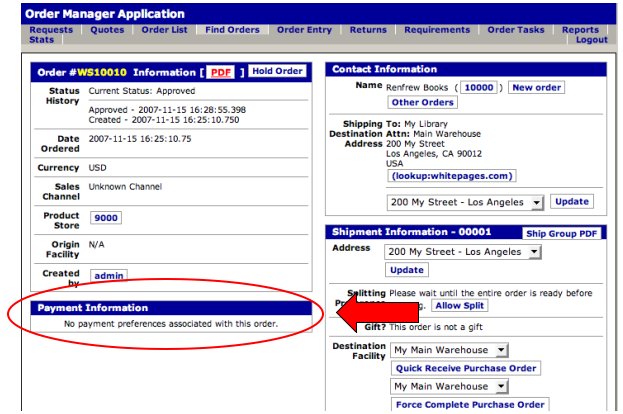
Task: Open the Order Tasks tab
Action: click(515, 30)
